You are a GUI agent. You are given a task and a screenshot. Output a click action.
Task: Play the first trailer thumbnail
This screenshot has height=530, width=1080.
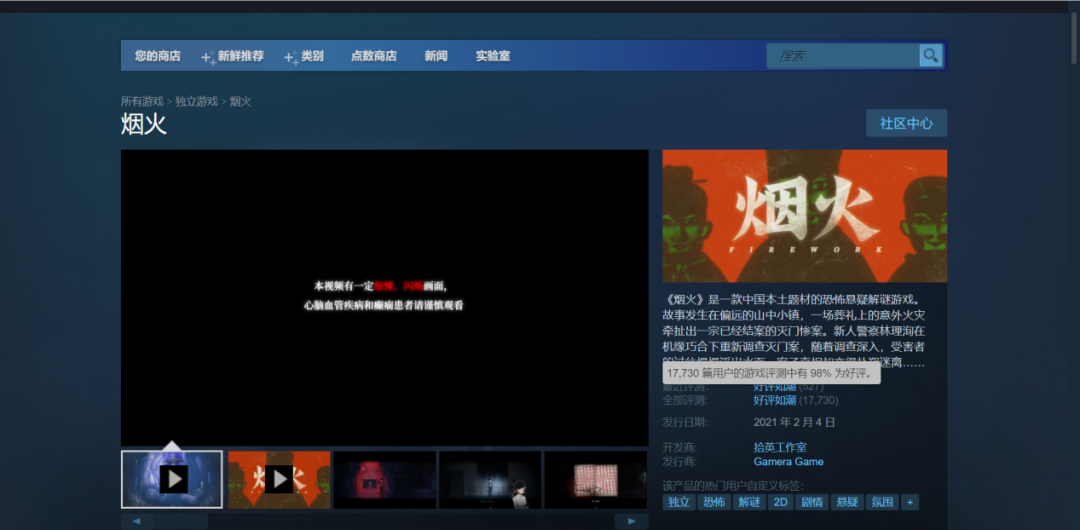coord(172,479)
